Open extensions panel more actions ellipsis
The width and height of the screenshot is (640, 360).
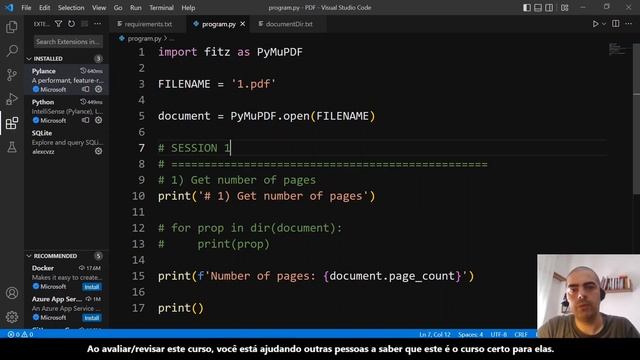click(98, 24)
